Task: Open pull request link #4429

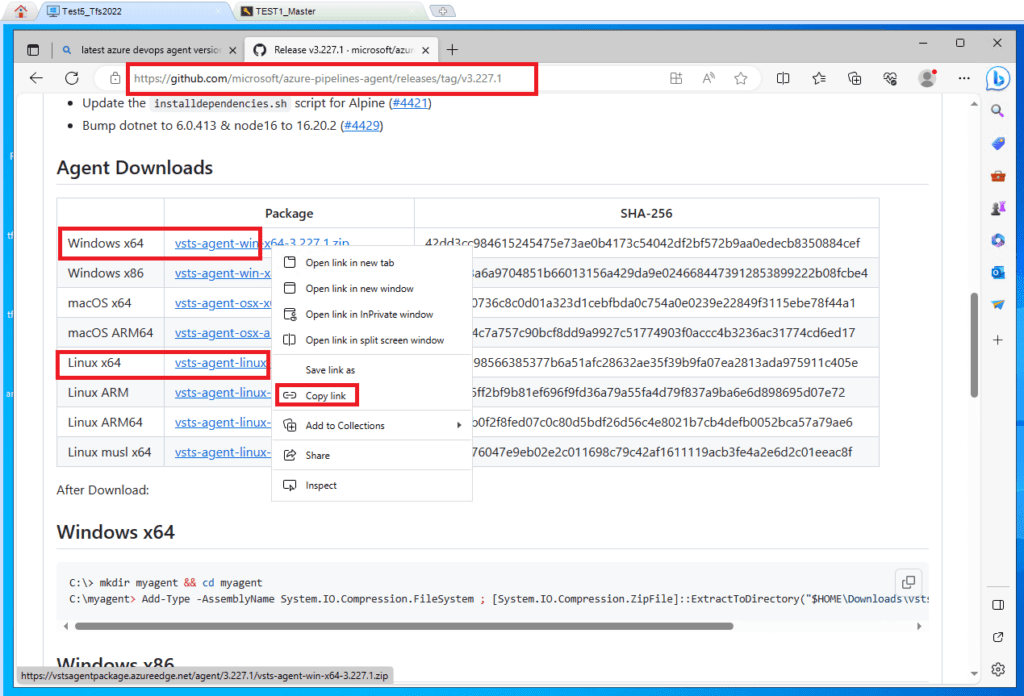Action: click(x=362, y=125)
